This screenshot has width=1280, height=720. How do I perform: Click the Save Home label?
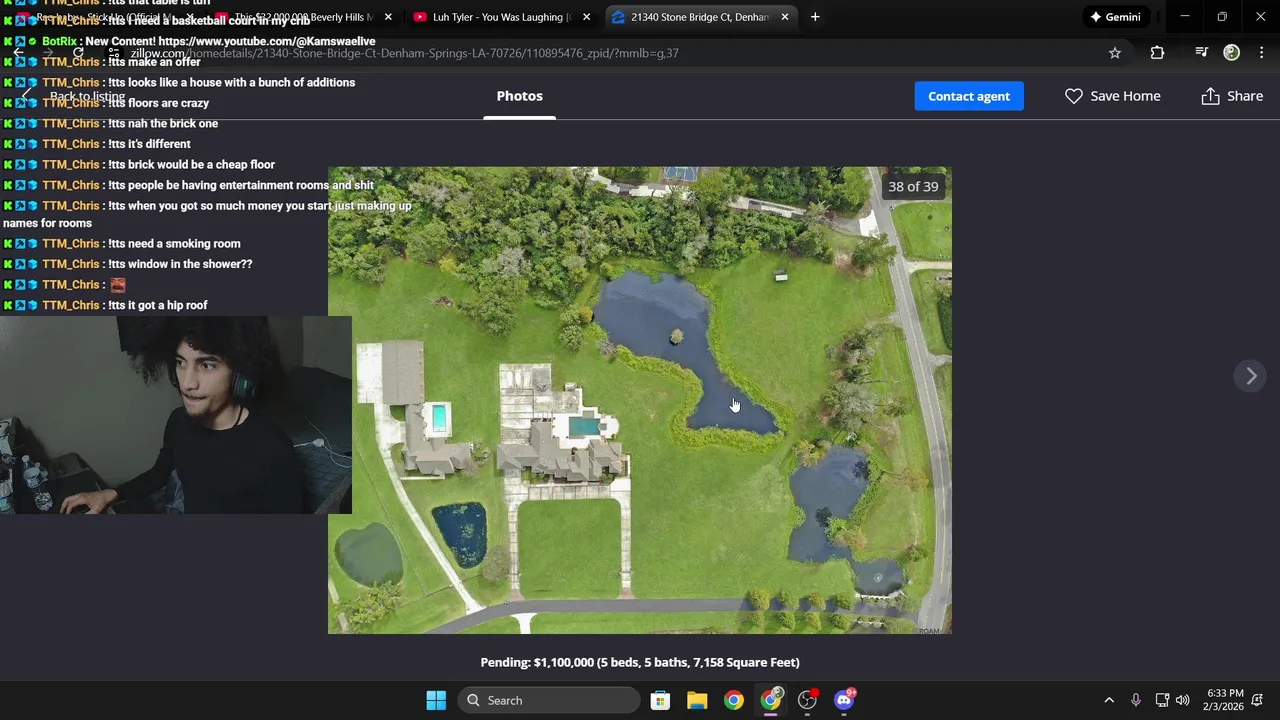click(x=1125, y=96)
